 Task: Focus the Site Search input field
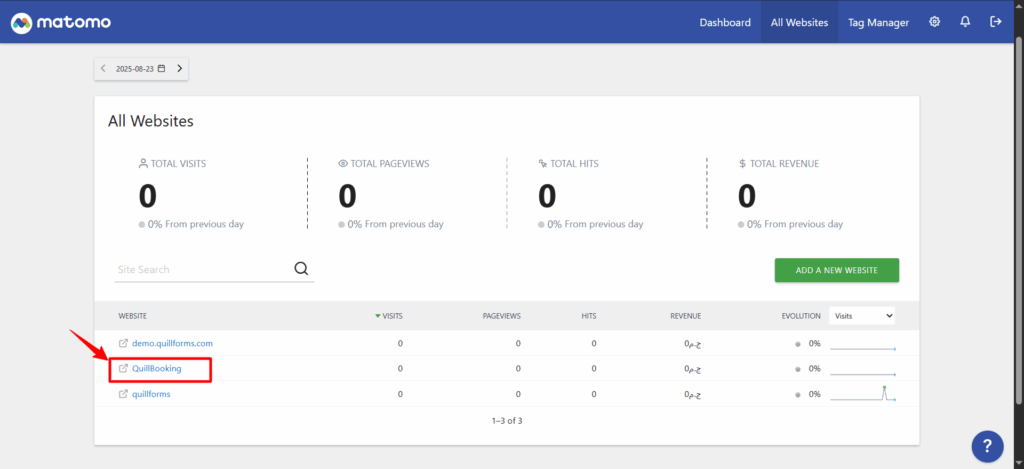point(200,269)
